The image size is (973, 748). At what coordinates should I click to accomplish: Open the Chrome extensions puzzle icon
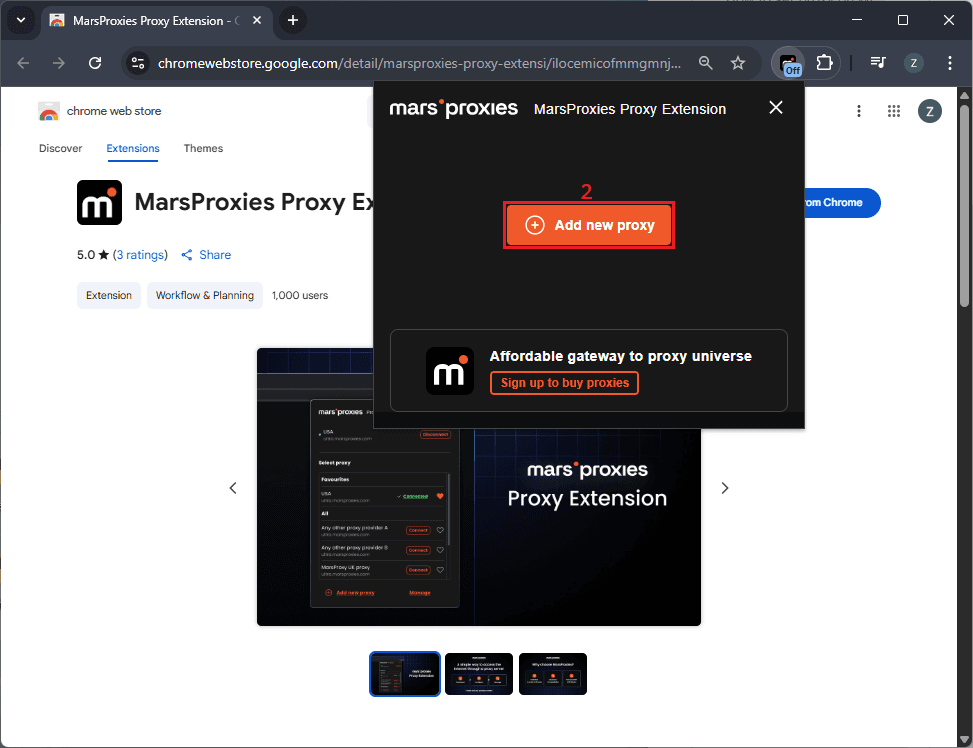(x=824, y=63)
